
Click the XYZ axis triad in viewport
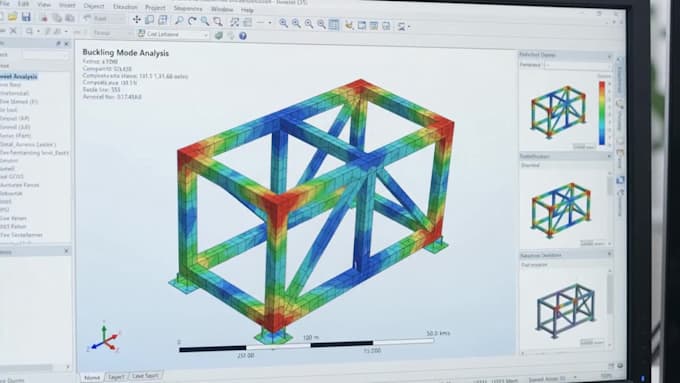click(105, 337)
